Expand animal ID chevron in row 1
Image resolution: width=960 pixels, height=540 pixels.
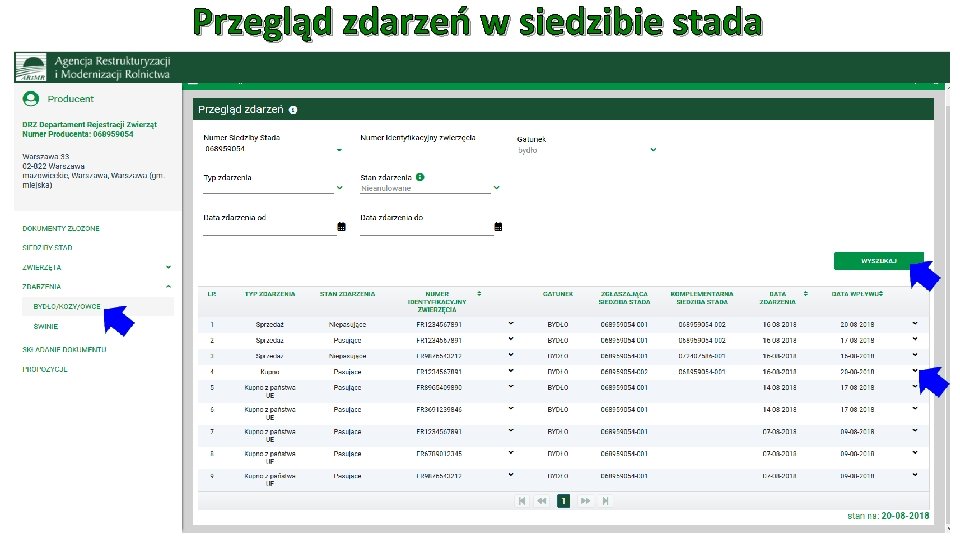point(511,323)
